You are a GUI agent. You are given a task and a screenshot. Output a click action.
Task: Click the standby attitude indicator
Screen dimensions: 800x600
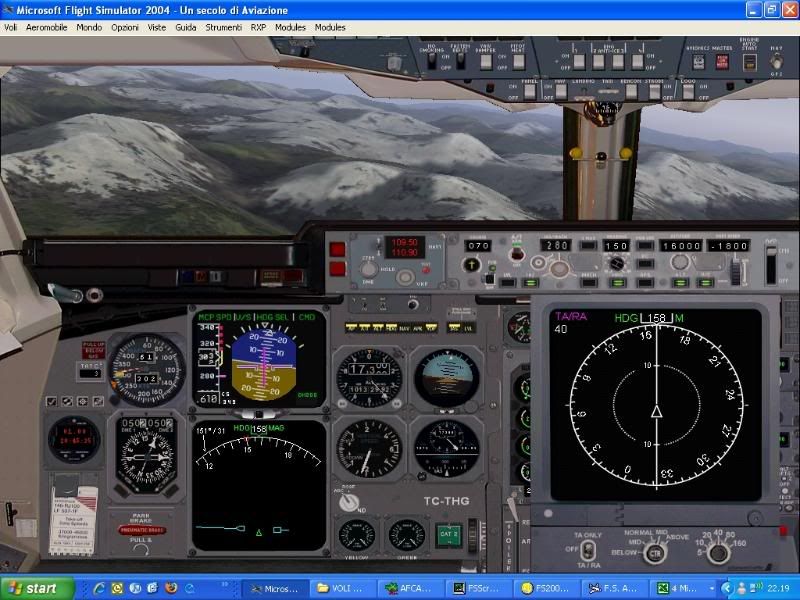446,378
